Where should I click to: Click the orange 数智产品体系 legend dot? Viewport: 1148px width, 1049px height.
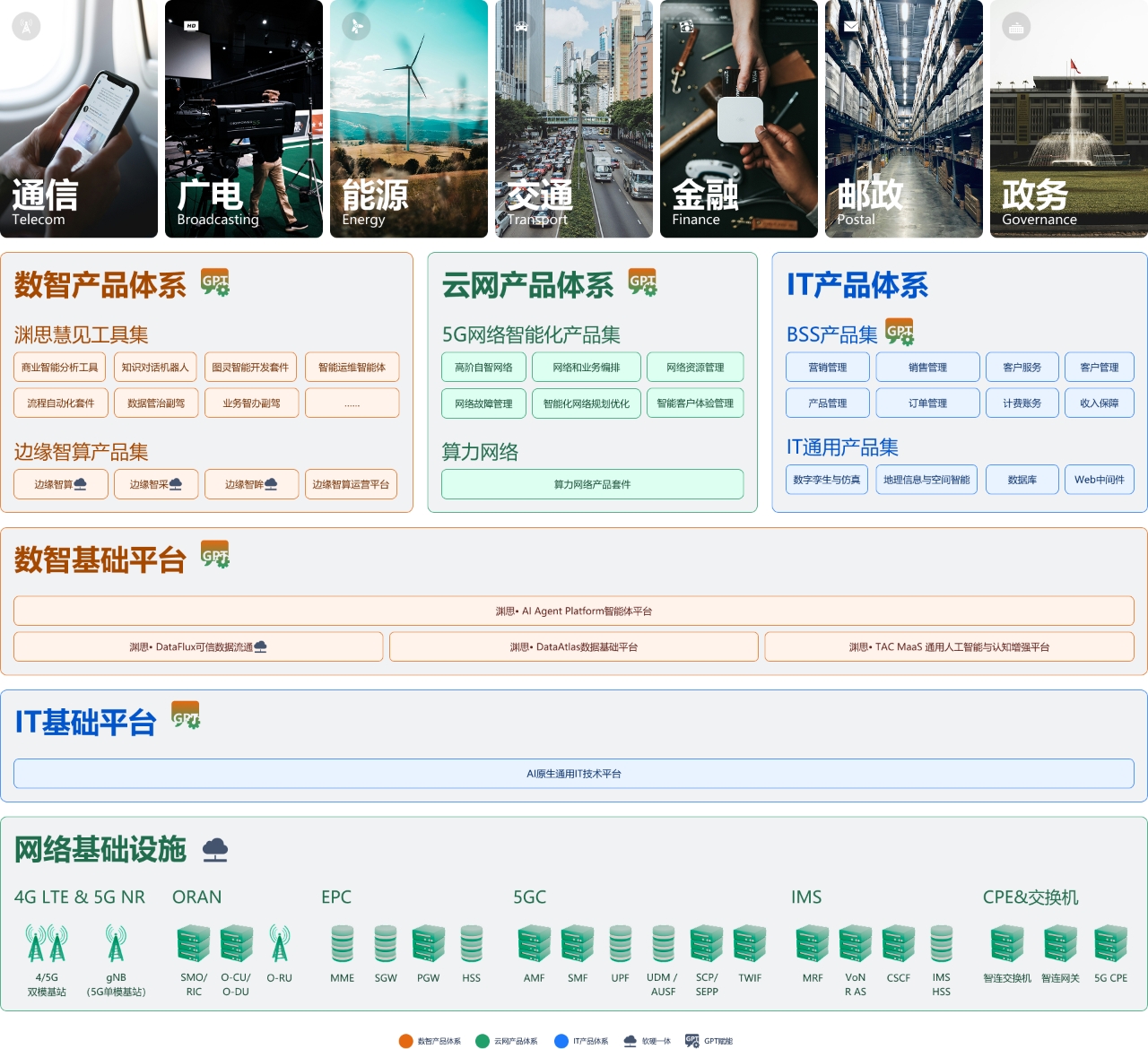405,1041
